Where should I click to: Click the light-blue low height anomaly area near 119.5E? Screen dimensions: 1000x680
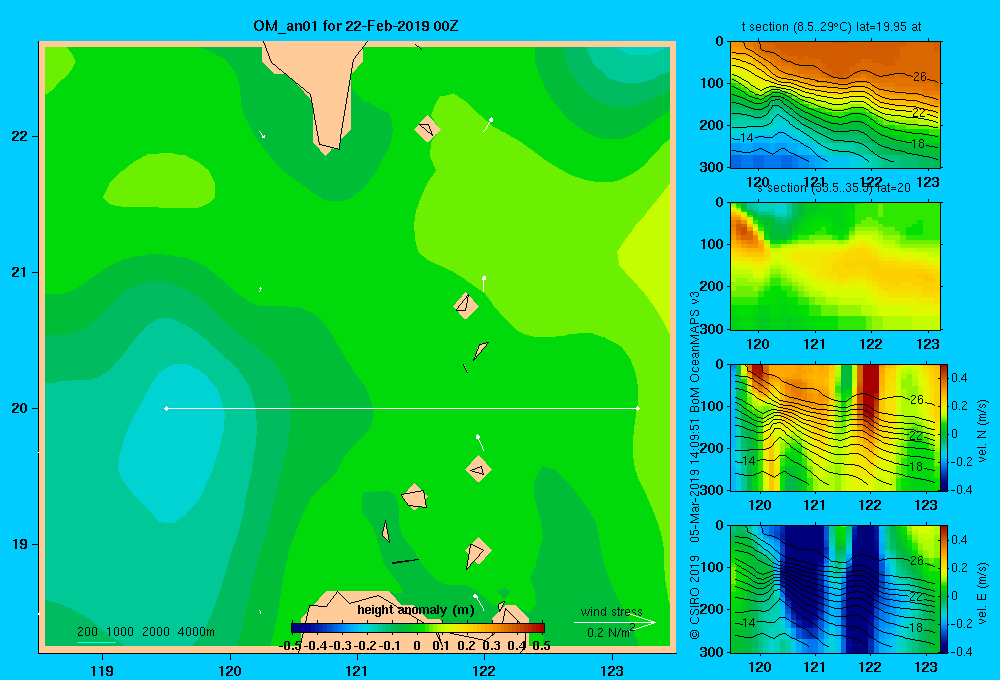click(171, 443)
